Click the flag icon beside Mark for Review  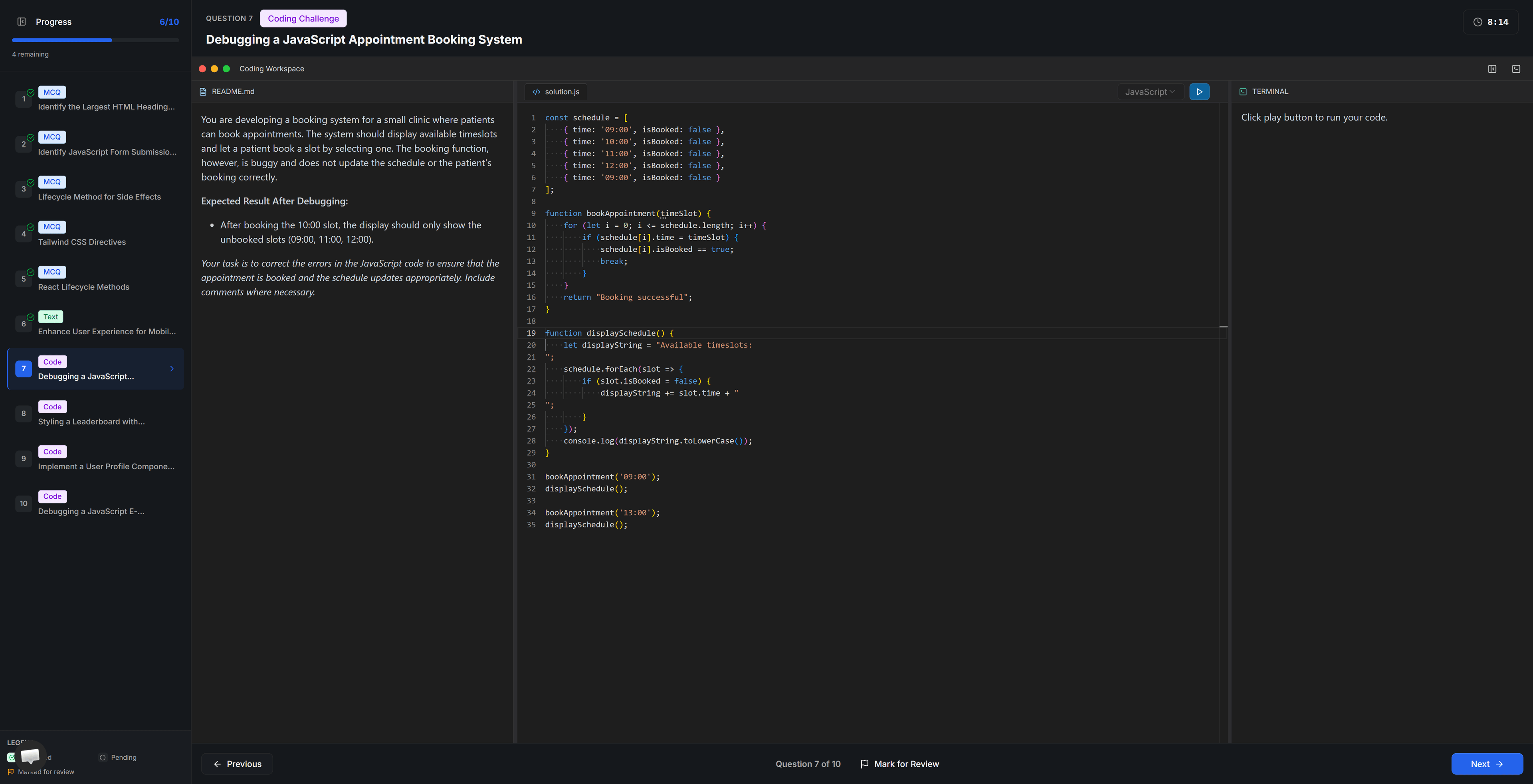click(864, 764)
